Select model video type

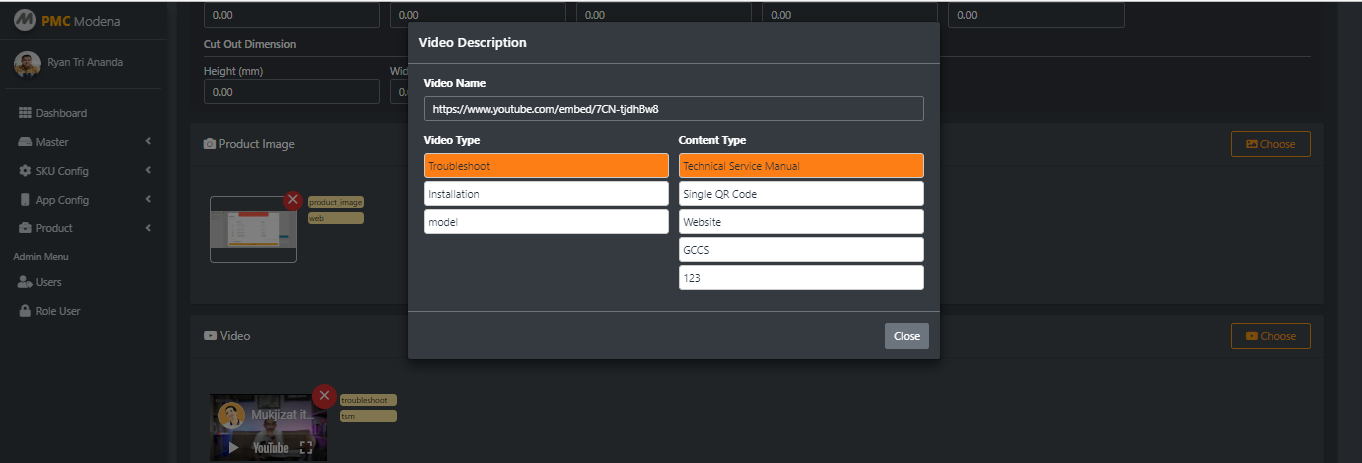[546, 222]
